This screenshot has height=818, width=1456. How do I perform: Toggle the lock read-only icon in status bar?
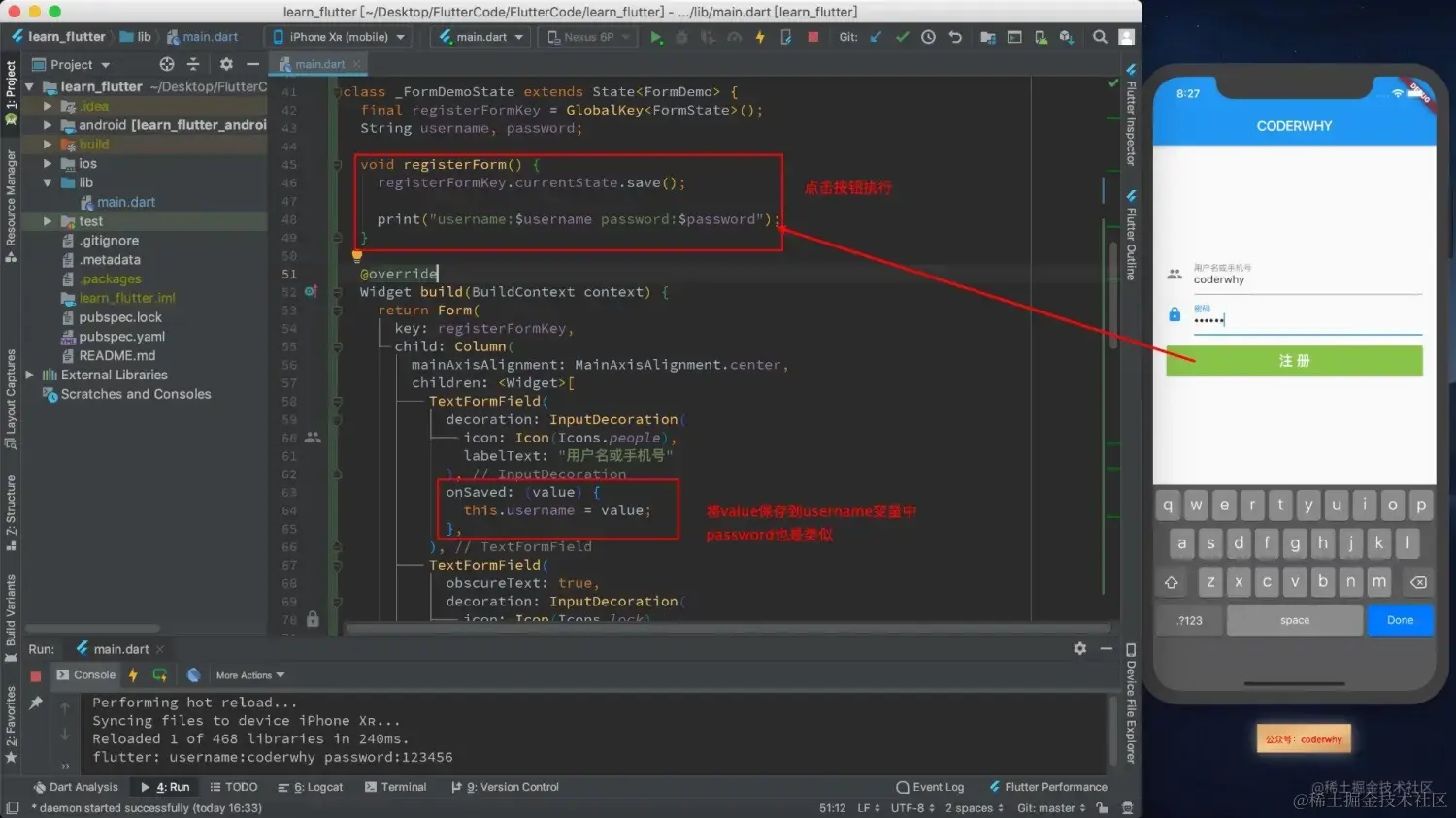coord(1102,807)
